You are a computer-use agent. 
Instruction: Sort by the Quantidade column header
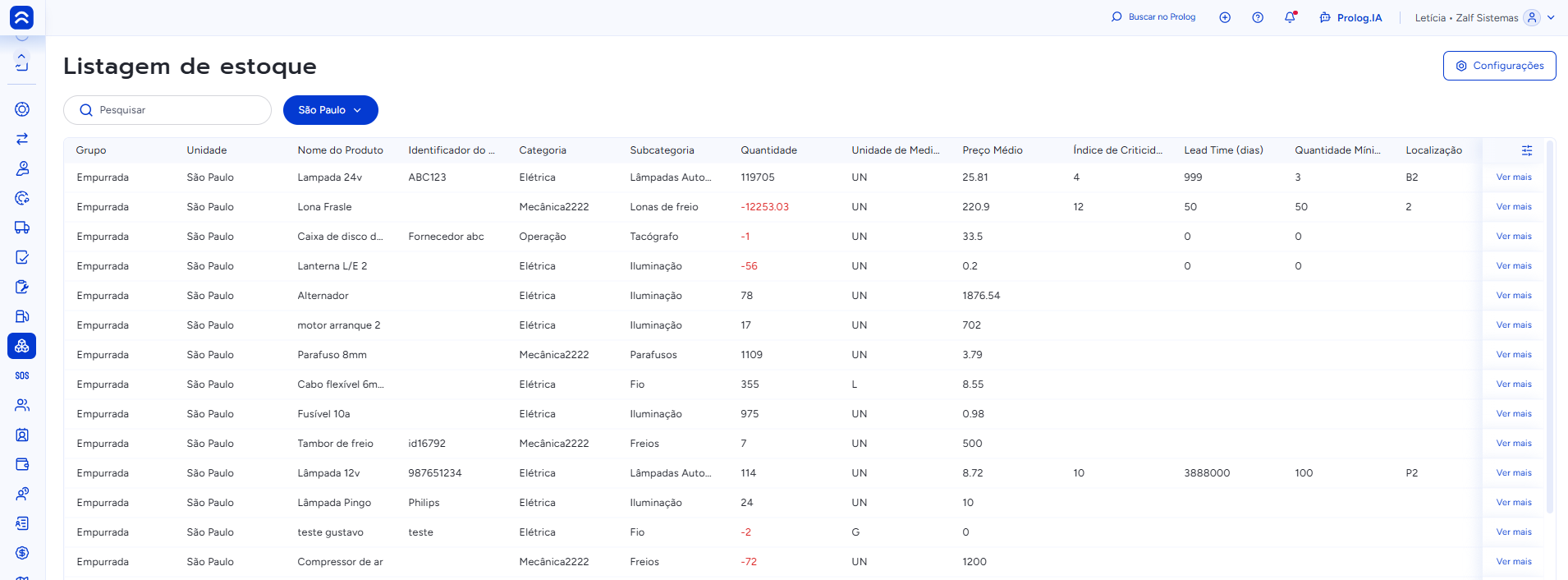pos(768,150)
